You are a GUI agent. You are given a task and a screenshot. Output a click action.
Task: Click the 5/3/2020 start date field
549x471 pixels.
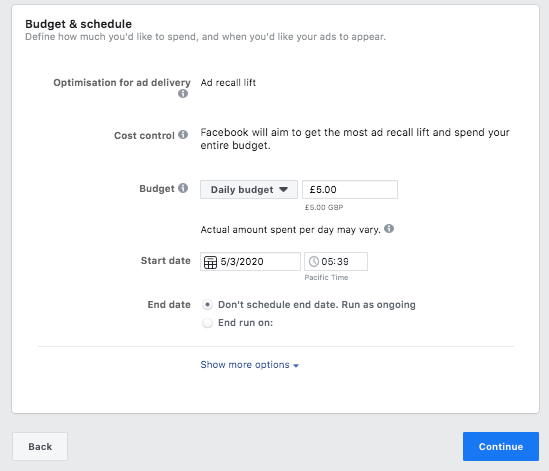250,262
